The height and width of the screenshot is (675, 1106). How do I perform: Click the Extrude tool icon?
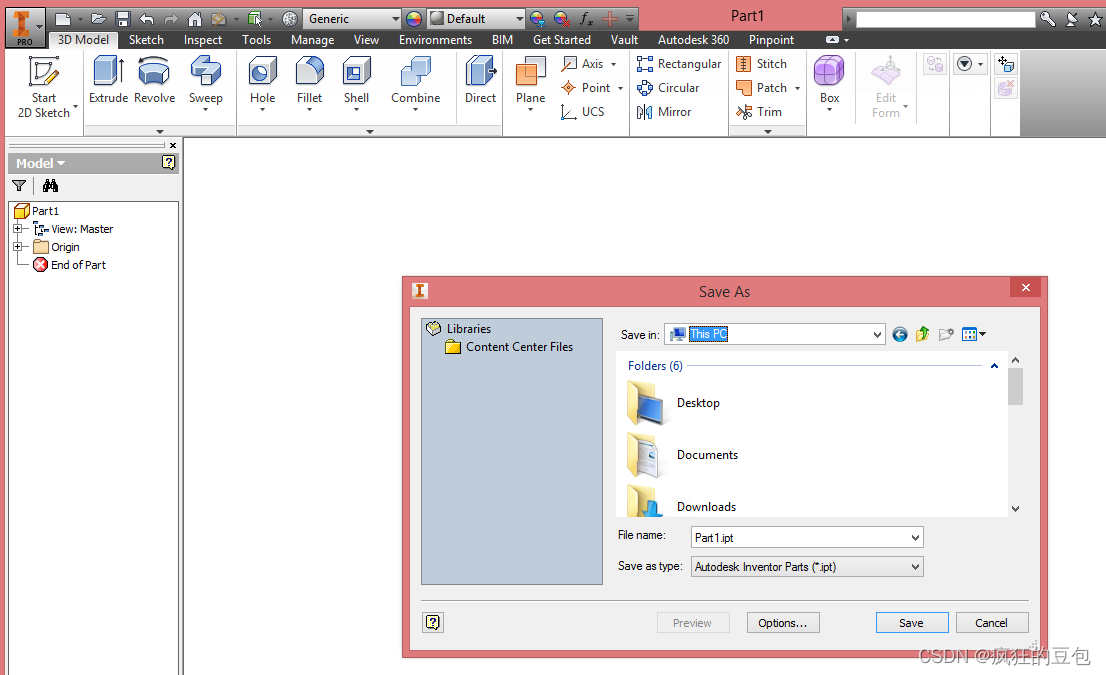pyautogui.click(x=108, y=73)
